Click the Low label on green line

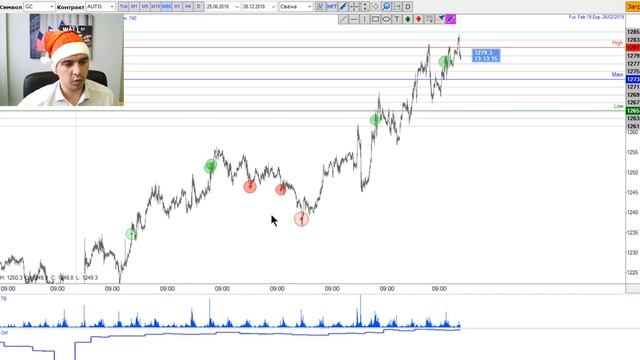pyautogui.click(x=618, y=106)
